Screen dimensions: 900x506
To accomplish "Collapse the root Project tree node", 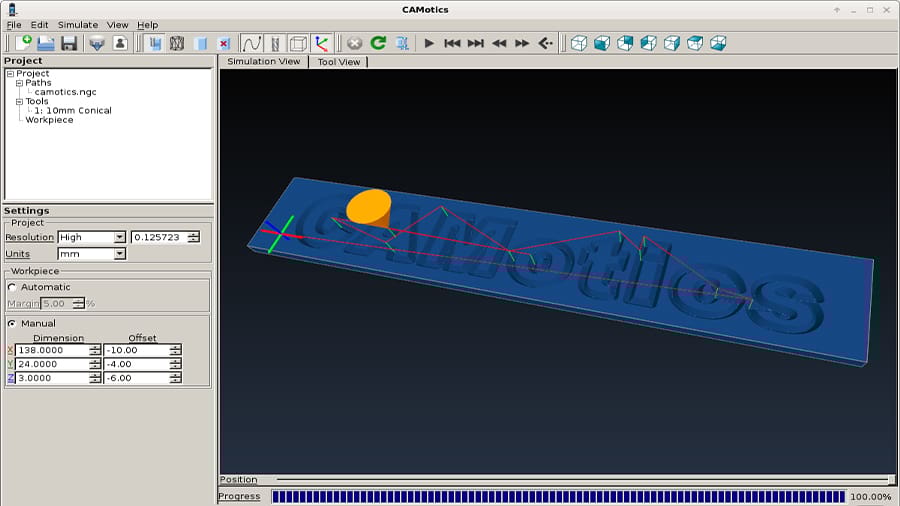I will pyautogui.click(x=10, y=73).
